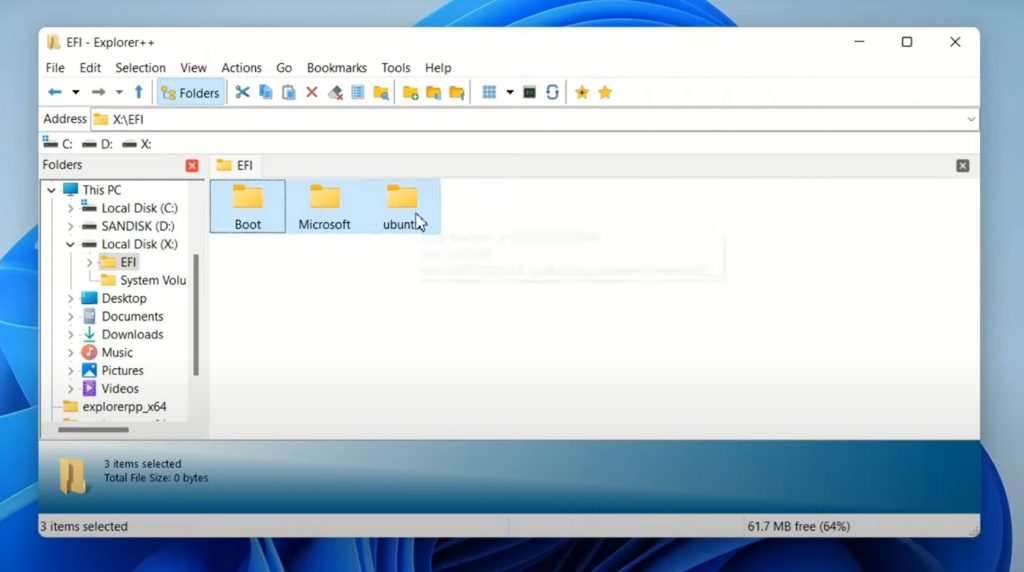Expand the Pictures tree node
This screenshot has width=1024, height=572.
pyautogui.click(x=70, y=371)
